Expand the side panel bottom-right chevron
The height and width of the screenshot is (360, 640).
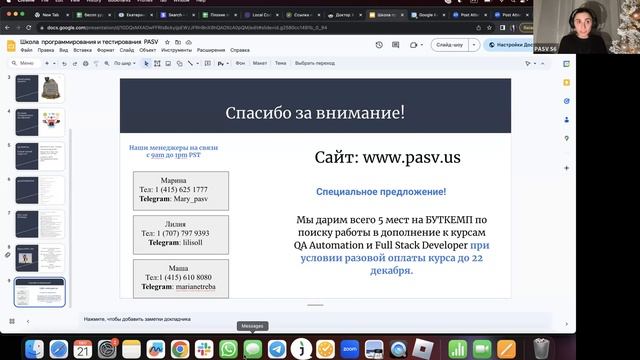pos(567,324)
